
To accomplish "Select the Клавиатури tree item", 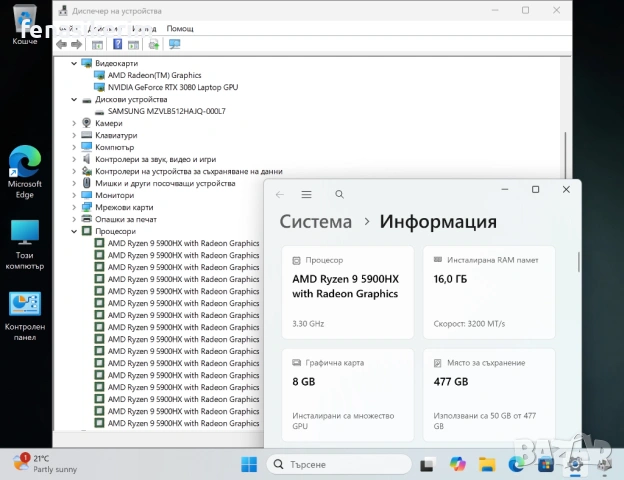I will 116,135.
